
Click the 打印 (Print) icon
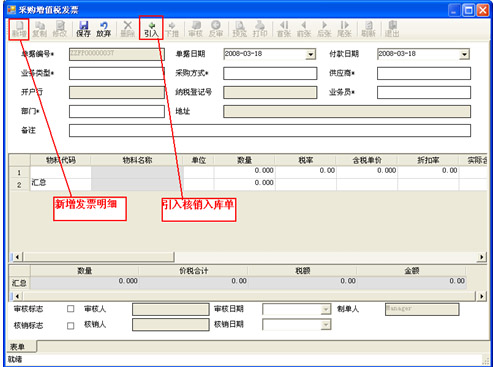pyautogui.click(x=260, y=29)
